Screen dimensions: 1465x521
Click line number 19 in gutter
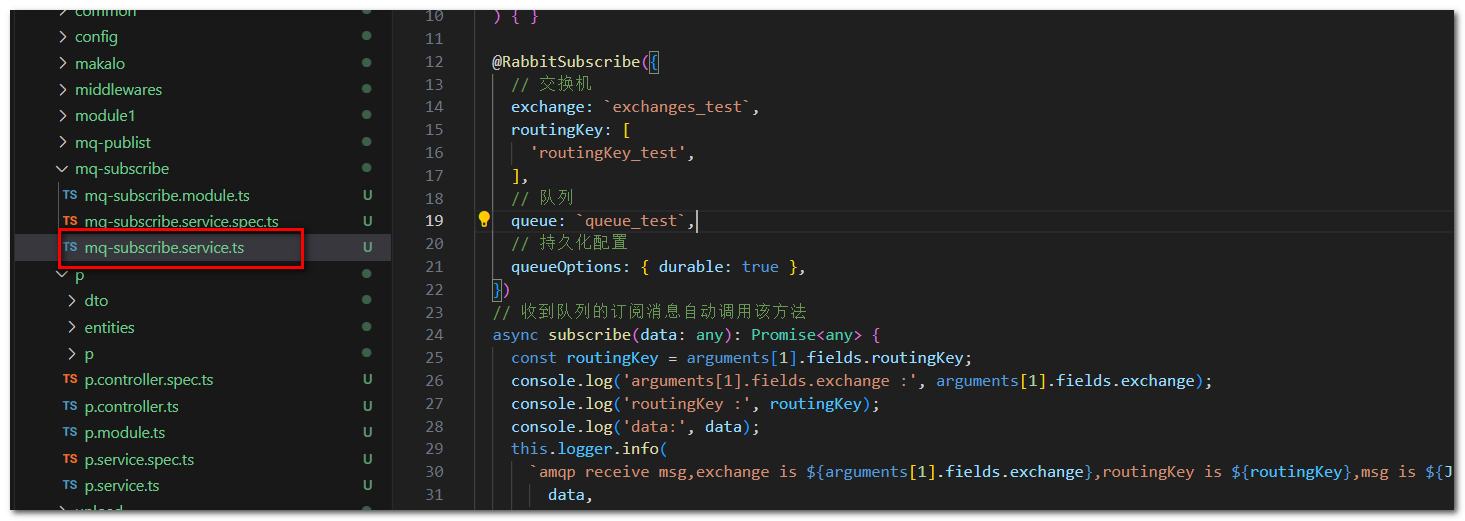[x=433, y=220]
